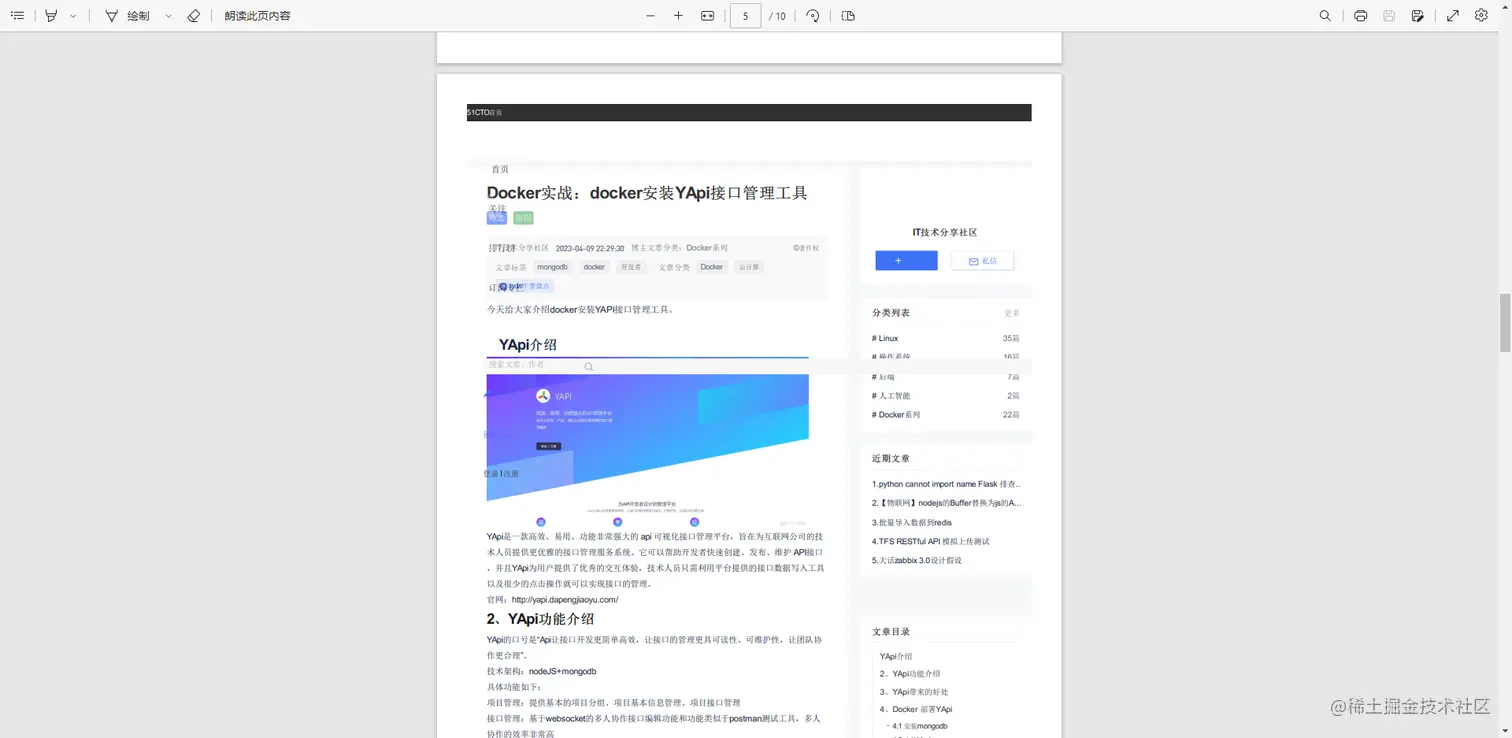Click 2、YApi功能介绍 in article directory
The image size is (1512, 738).
(910, 674)
